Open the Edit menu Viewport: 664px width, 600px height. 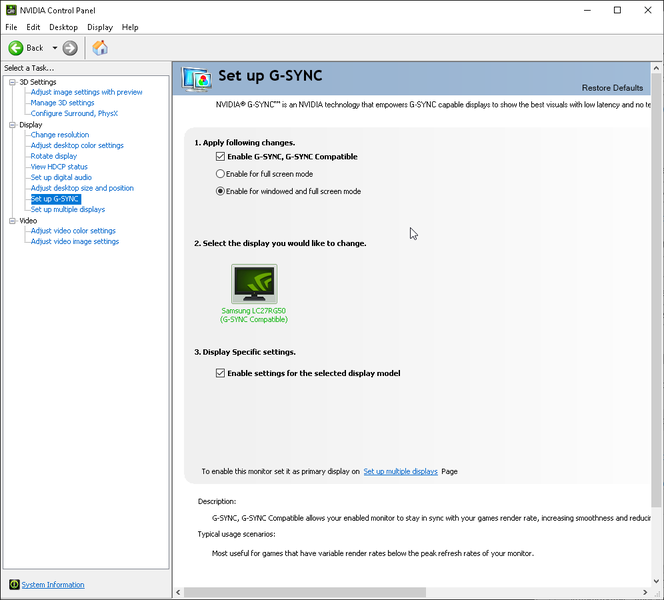pyautogui.click(x=33, y=27)
